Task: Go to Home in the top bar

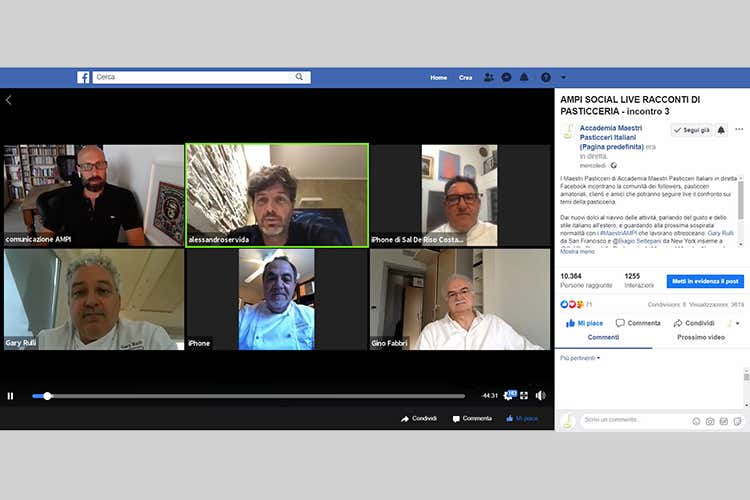Action: [439, 78]
